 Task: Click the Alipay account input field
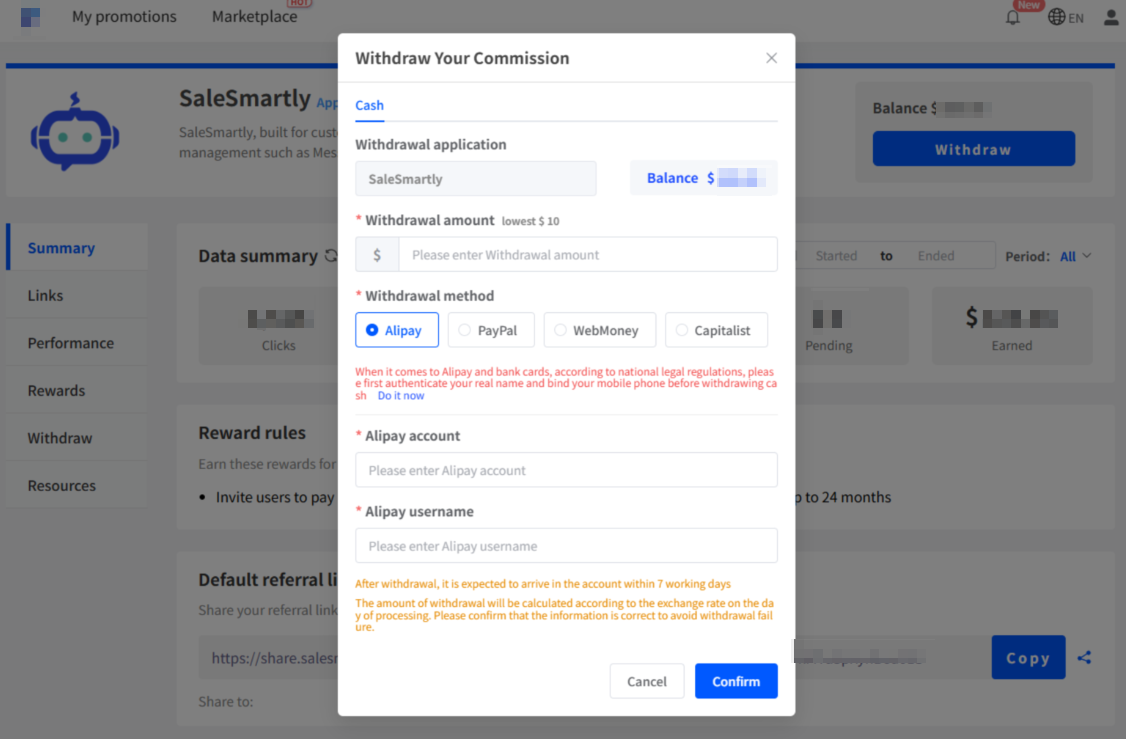point(566,470)
